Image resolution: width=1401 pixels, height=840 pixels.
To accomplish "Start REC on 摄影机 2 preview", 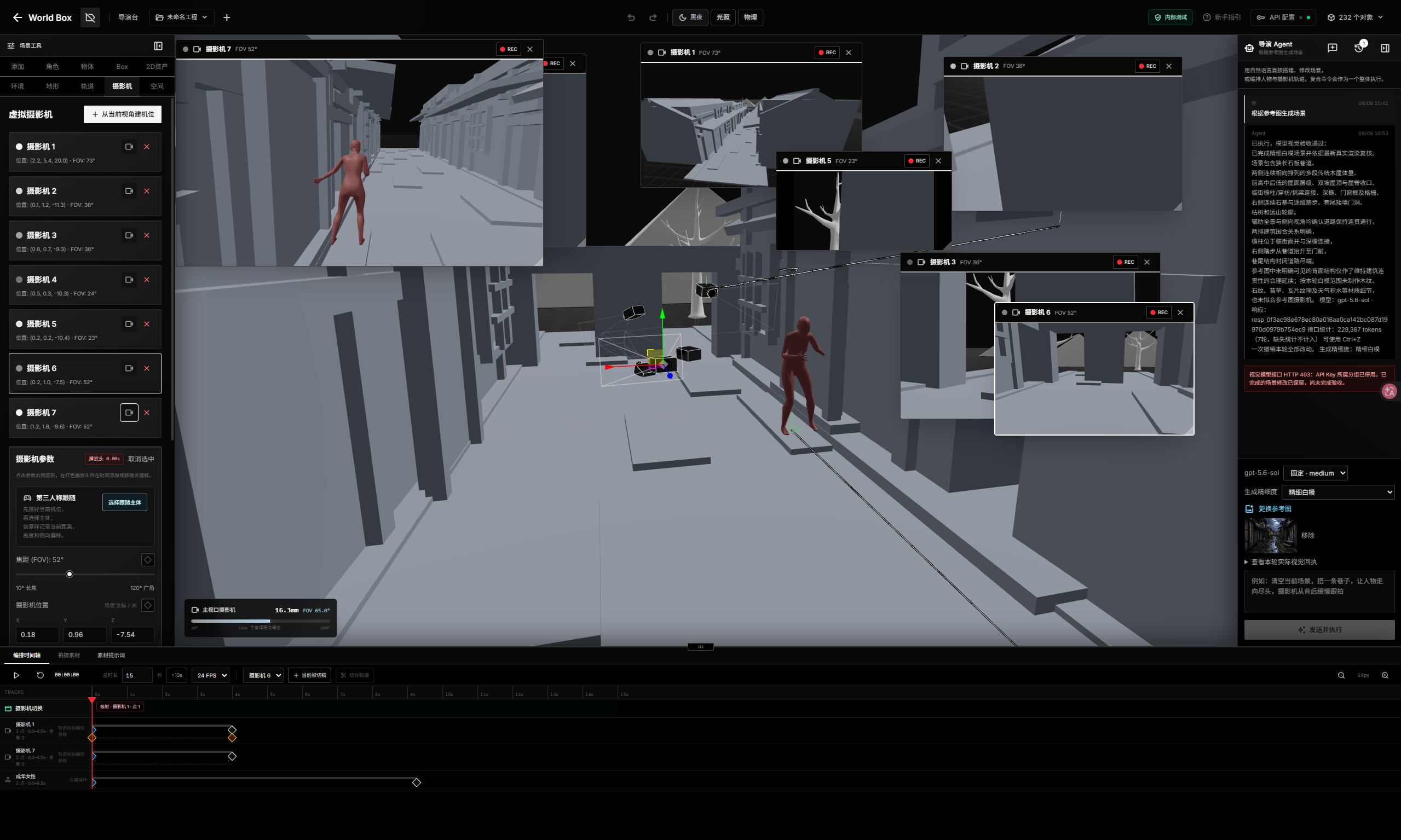I will click(1148, 66).
